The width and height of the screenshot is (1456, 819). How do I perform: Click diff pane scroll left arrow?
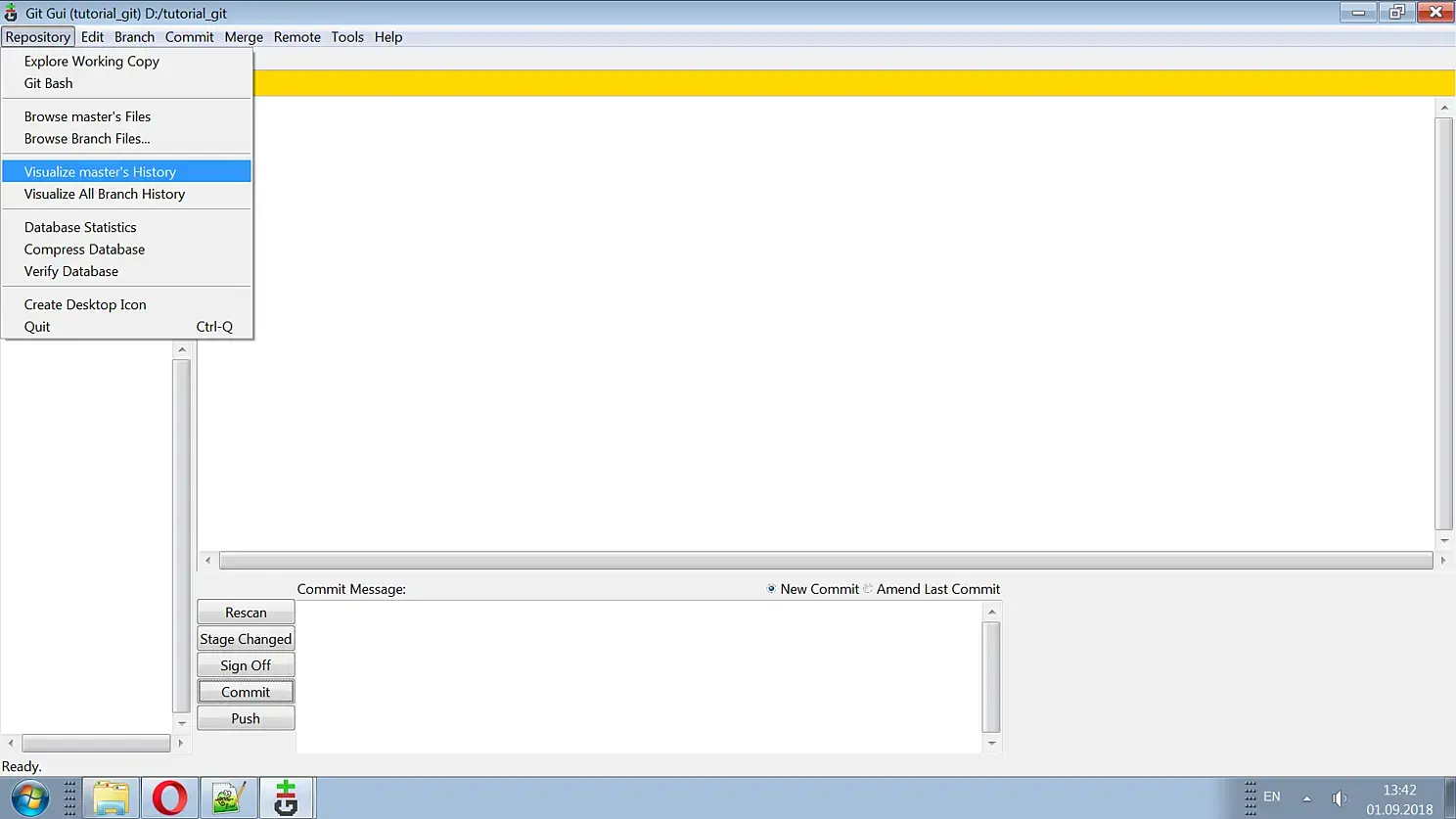[207, 561]
